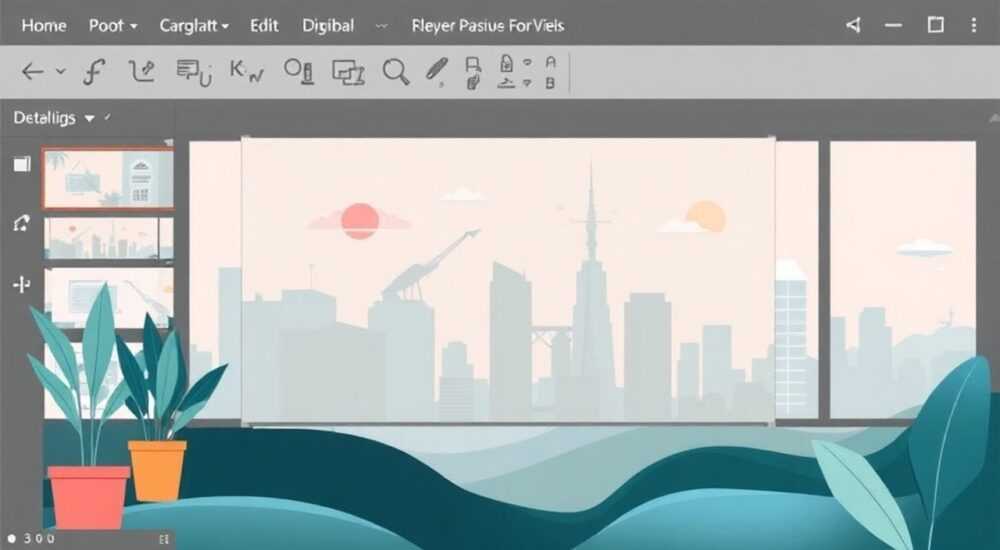Click the scroll-up arrow at the panel's right edge
Image resolution: width=1000 pixels, height=550 pixels.
pos(994,118)
